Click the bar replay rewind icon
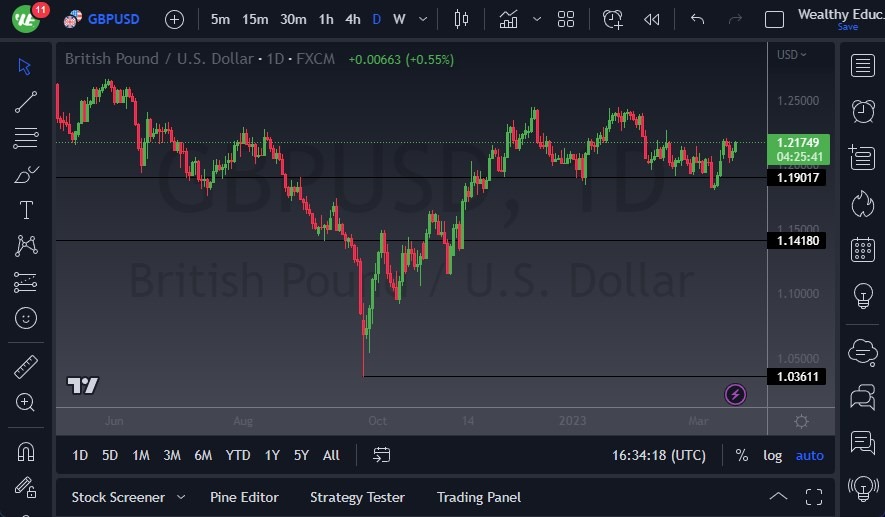The image size is (885, 517). click(x=652, y=19)
